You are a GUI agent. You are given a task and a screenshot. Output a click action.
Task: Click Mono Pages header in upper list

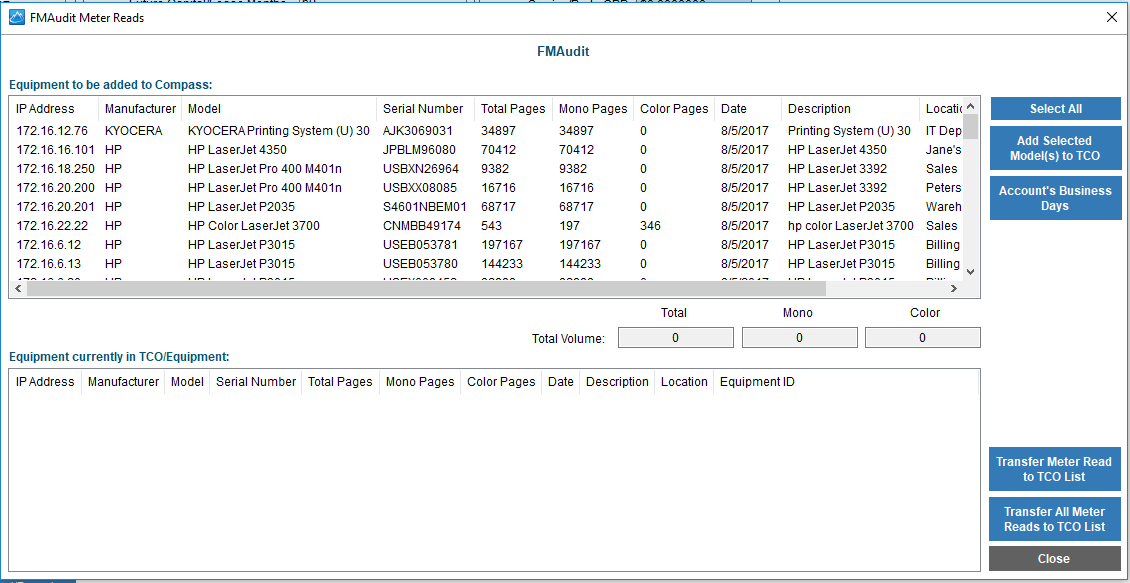(x=593, y=109)
